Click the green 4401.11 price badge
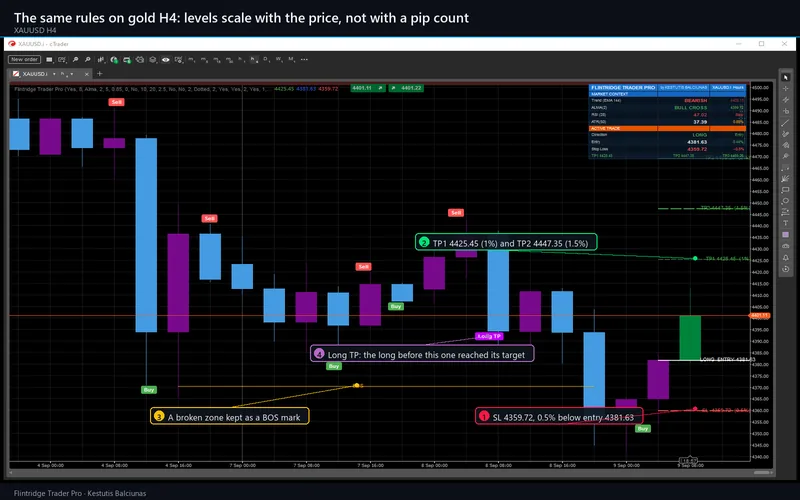800x500 pixels. tap(368, 88)
